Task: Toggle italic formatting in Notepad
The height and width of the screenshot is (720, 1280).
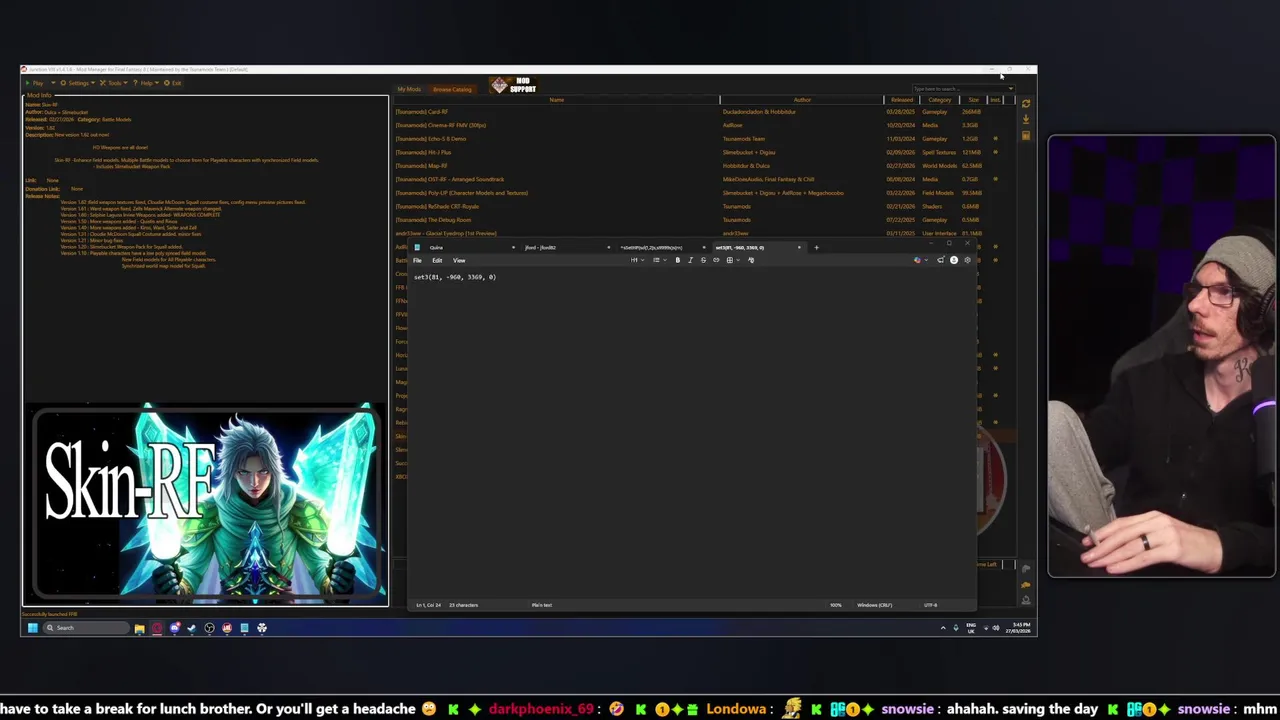Action: click(x=690, y=260)
